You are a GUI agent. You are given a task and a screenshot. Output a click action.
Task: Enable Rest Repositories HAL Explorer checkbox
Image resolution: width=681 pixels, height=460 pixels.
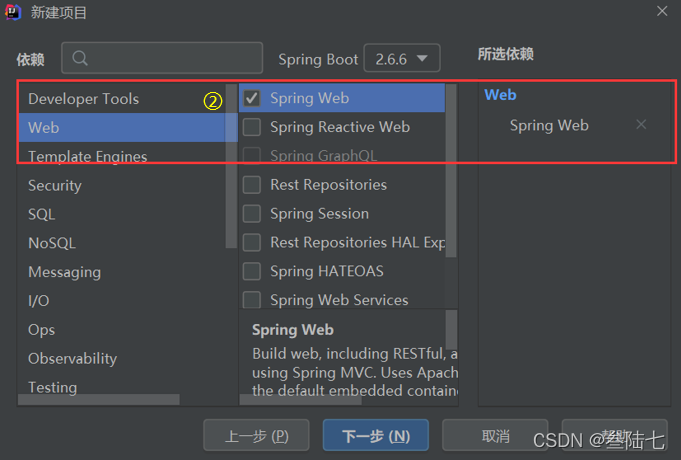coord(252,242)
